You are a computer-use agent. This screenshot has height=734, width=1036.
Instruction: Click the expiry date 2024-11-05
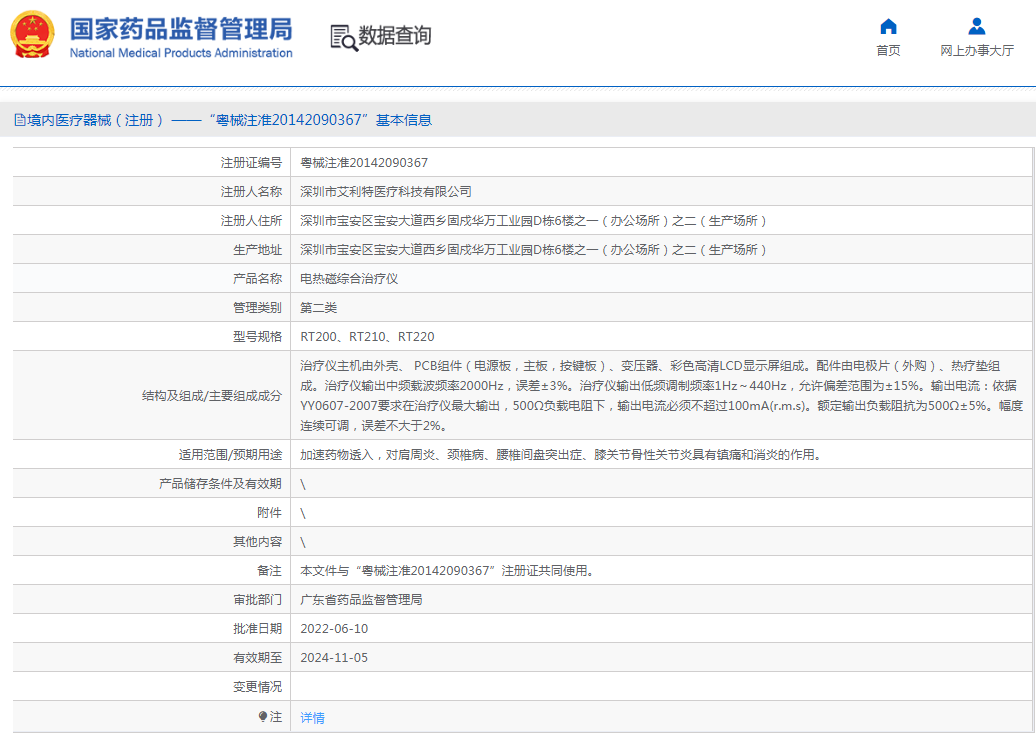click(334, 658)
